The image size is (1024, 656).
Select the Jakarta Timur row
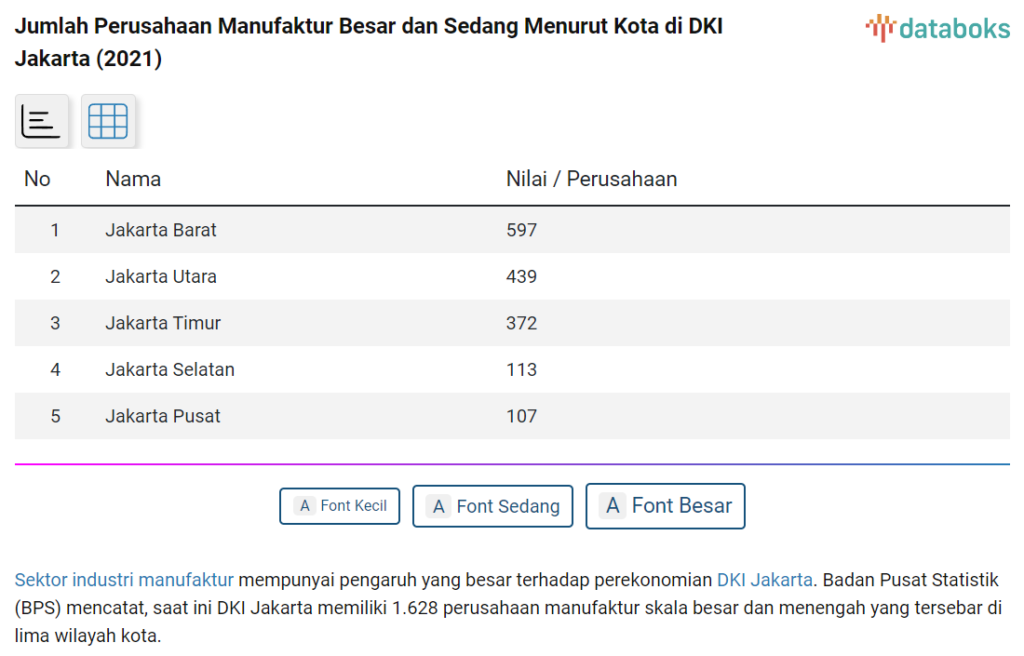(x=512, y=323)
